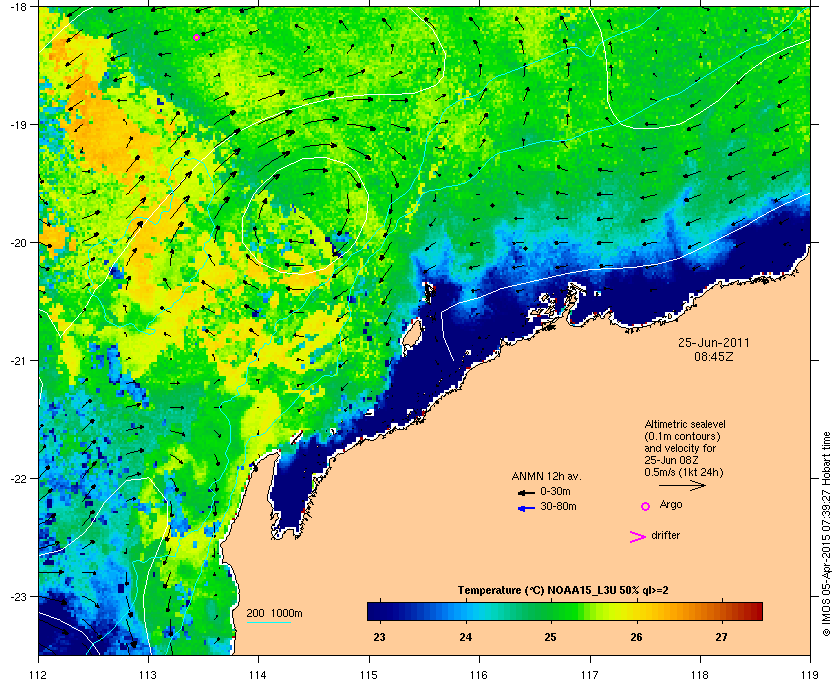840x680 pixels.
Task: Click the 23 tick on color bar
Action: point(379,637)
